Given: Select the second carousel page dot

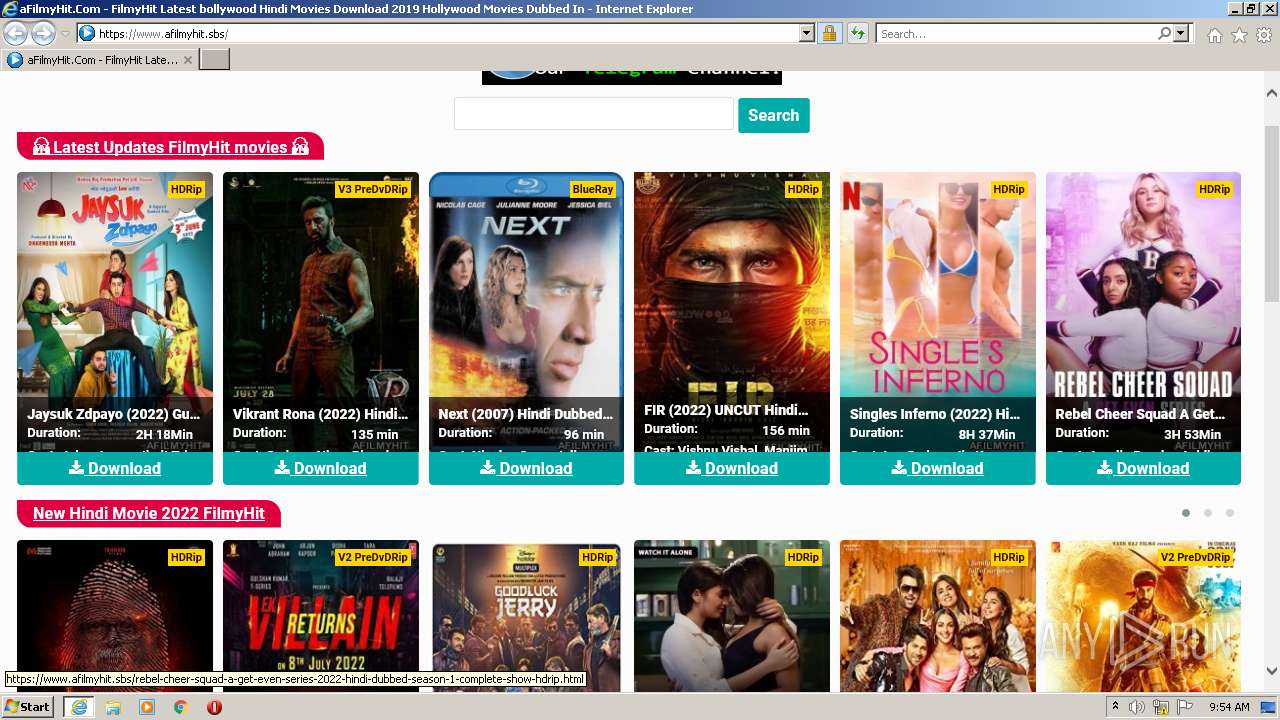Looking at the screenshot, I should point(1208,513).
